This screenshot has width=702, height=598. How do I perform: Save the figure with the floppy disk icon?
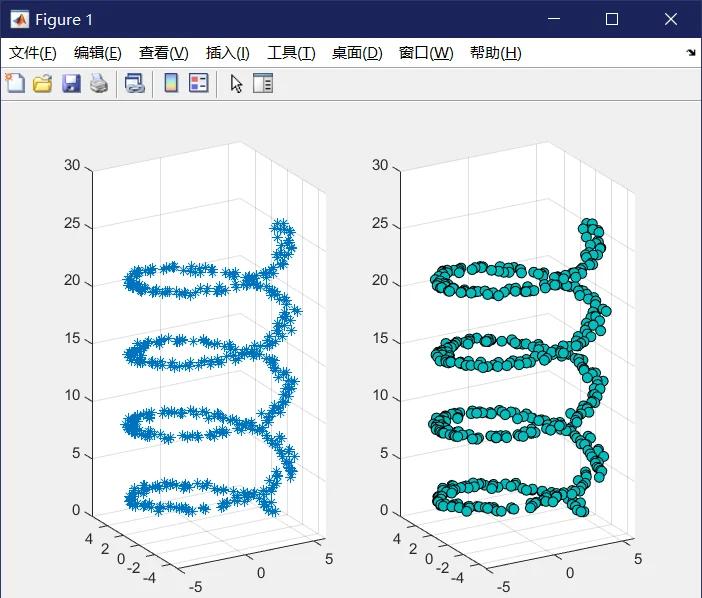pyautogui.click(x=71, y=84)
